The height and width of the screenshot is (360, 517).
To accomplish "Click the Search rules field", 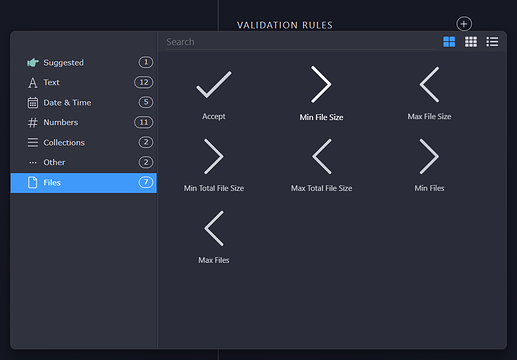I will pyautogui.click(x=301, y=42).
